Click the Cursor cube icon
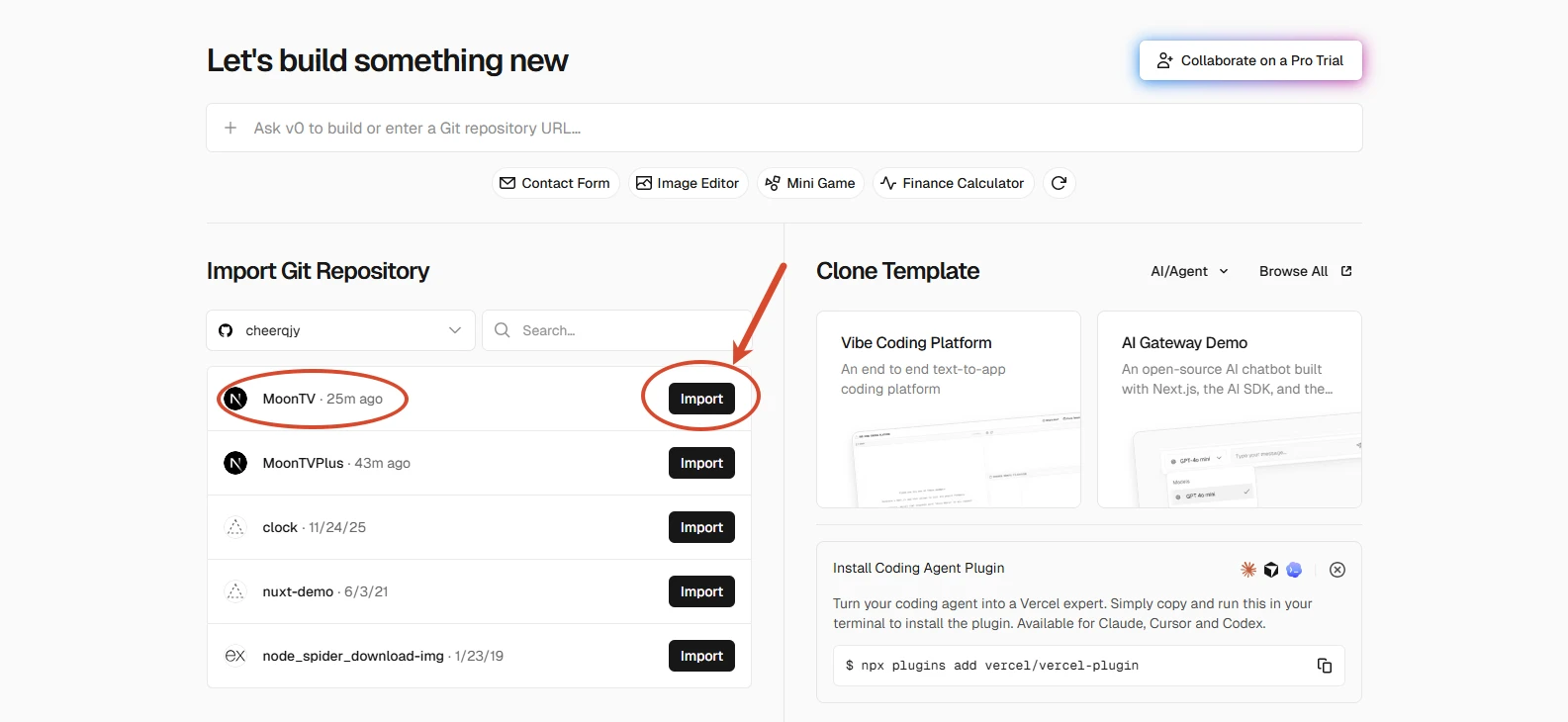 [1271, 570]
